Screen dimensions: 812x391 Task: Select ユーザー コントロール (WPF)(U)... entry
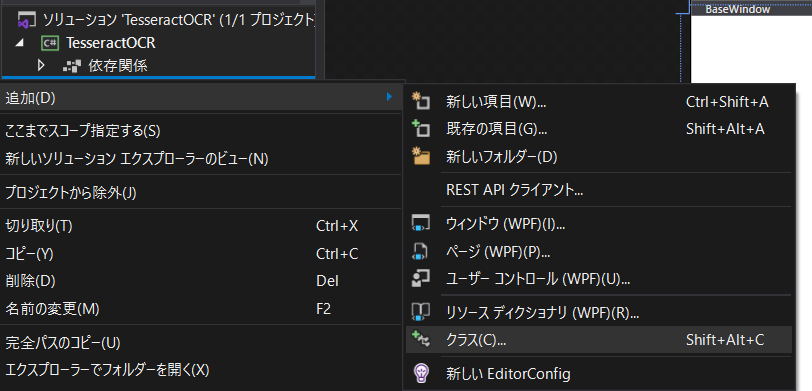(599, 279)
